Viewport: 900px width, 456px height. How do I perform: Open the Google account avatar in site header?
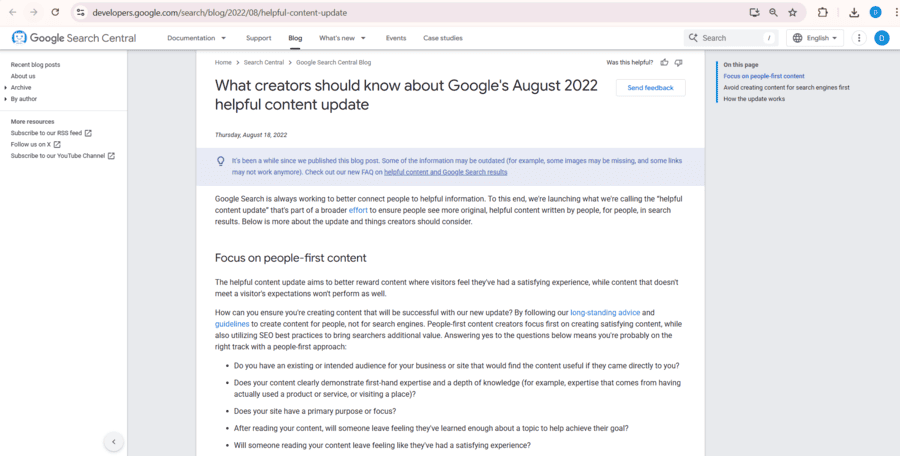[x=882, y=38]
